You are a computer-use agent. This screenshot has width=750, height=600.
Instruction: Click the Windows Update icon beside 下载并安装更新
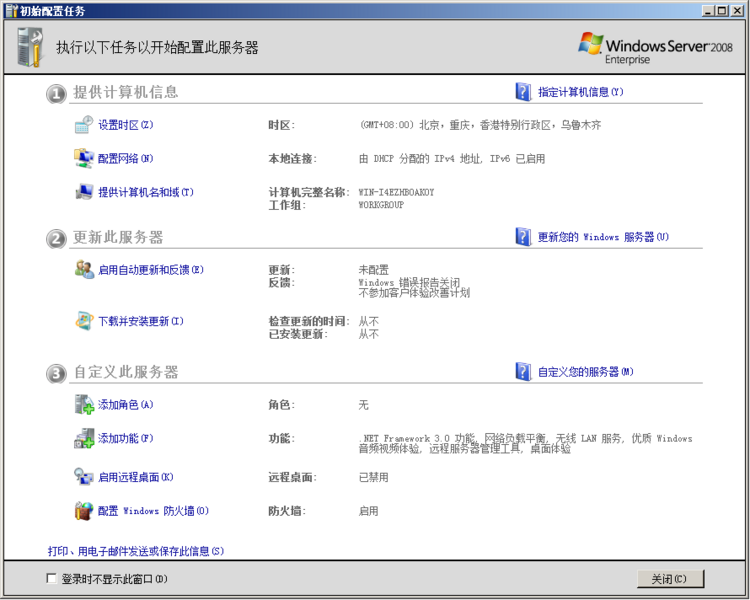point(84,321)
